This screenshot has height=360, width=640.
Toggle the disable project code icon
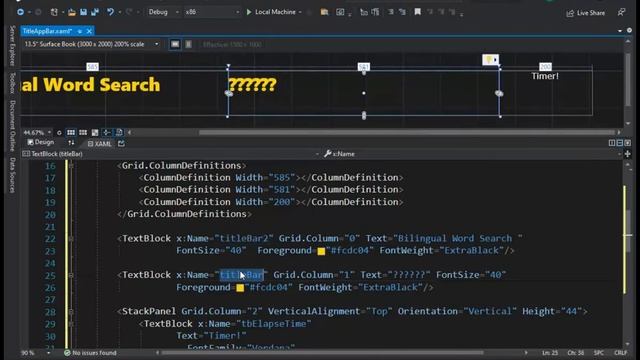[x=119, y=133]
